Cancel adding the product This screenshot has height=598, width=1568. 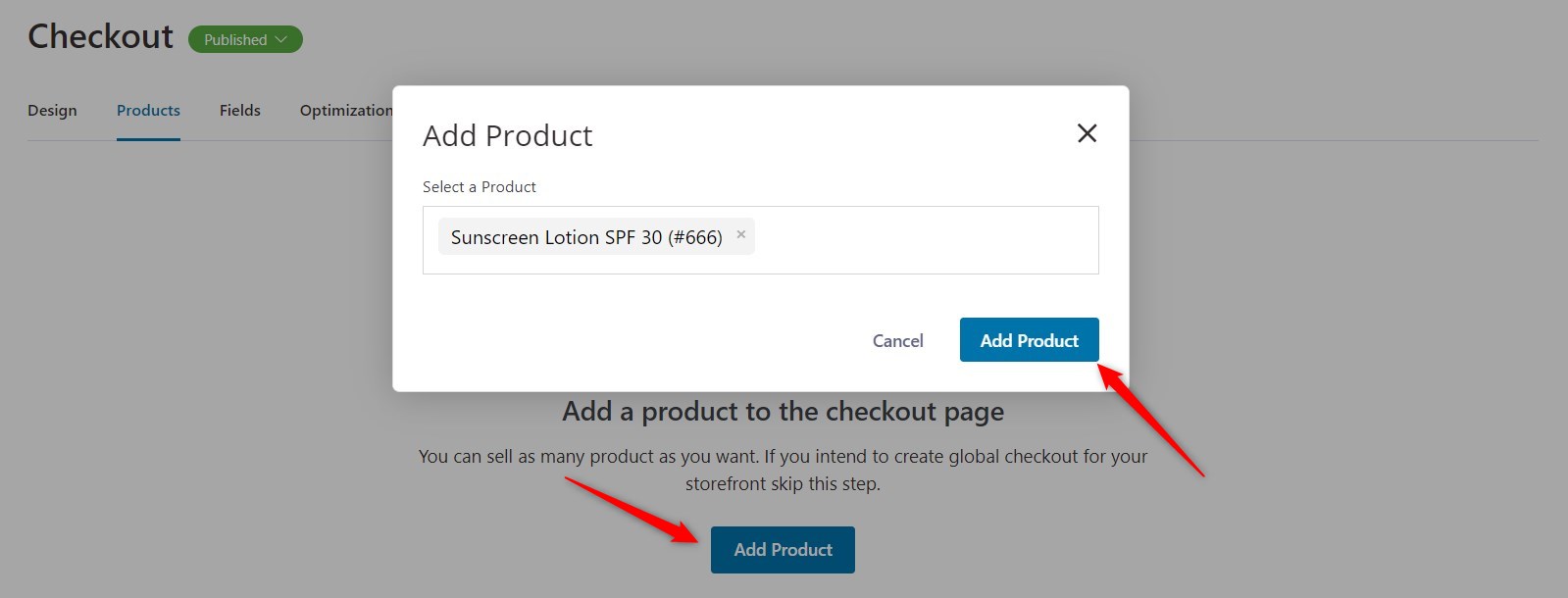tap(896, 340)
